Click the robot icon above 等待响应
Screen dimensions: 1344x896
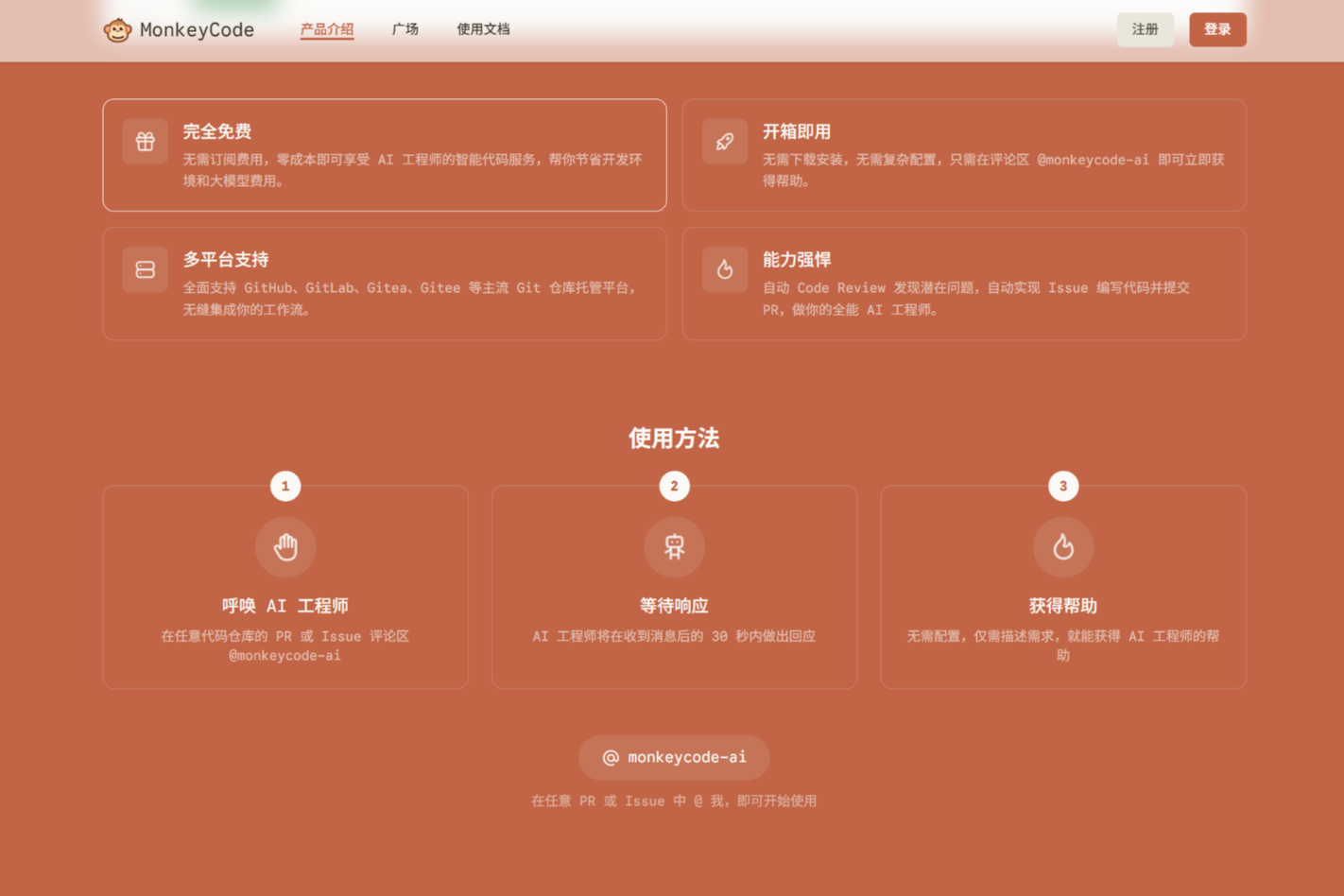[674, 546]
